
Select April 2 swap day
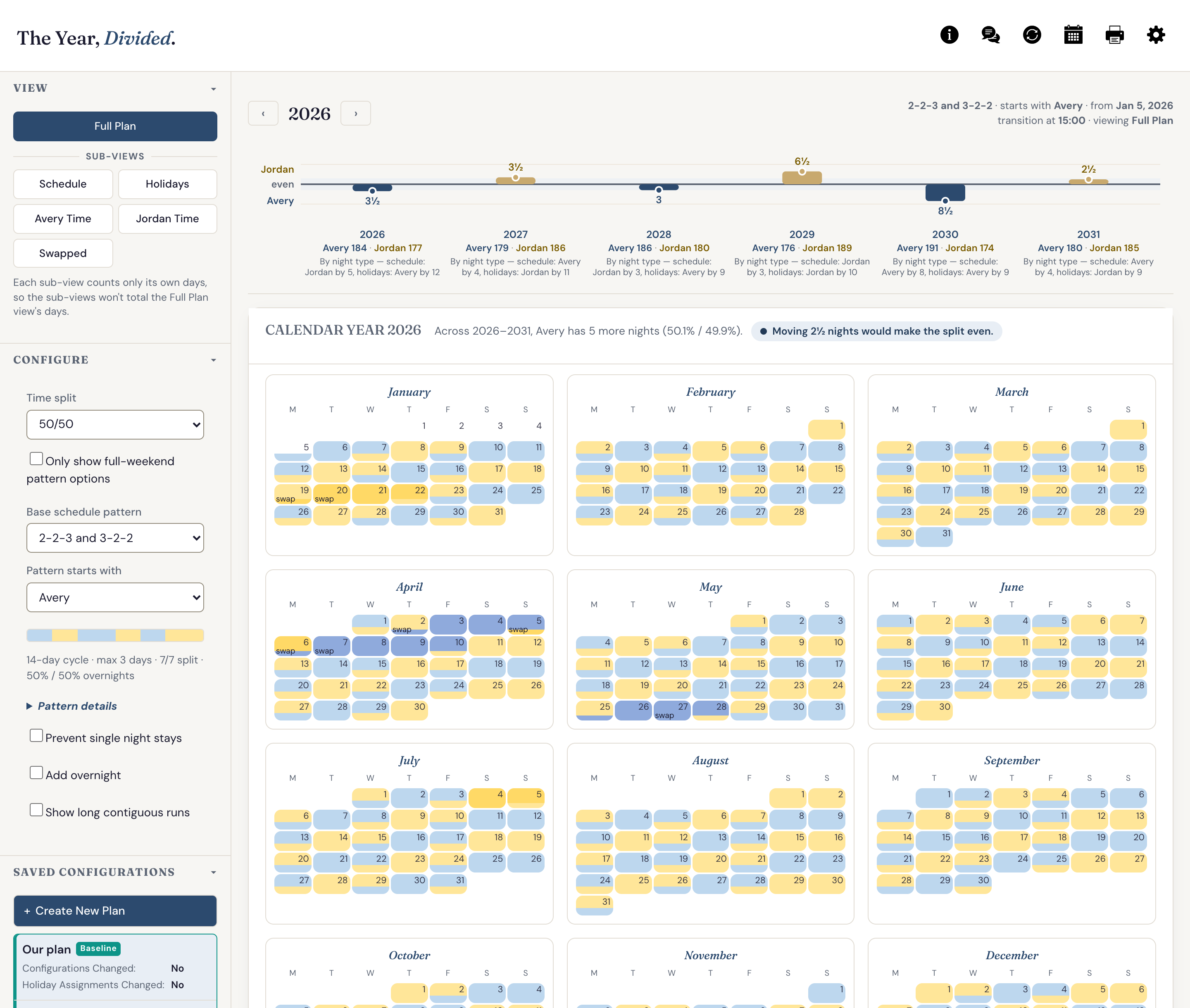point(409,624)
